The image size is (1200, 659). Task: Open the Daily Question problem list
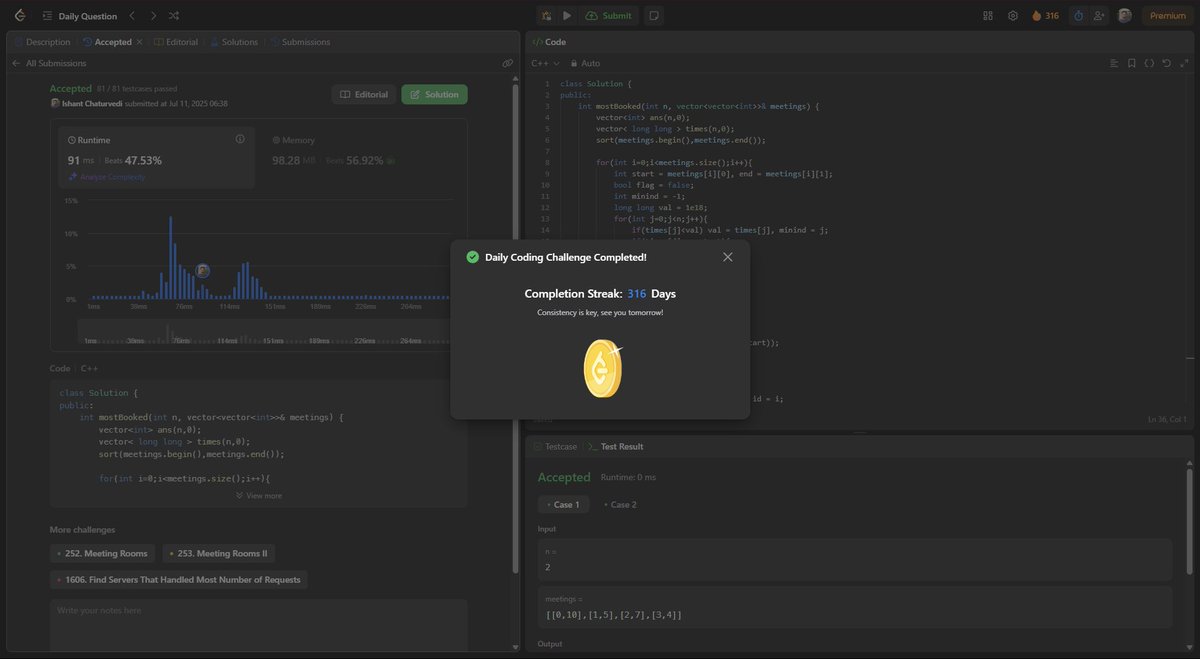(x=78, y=16)
